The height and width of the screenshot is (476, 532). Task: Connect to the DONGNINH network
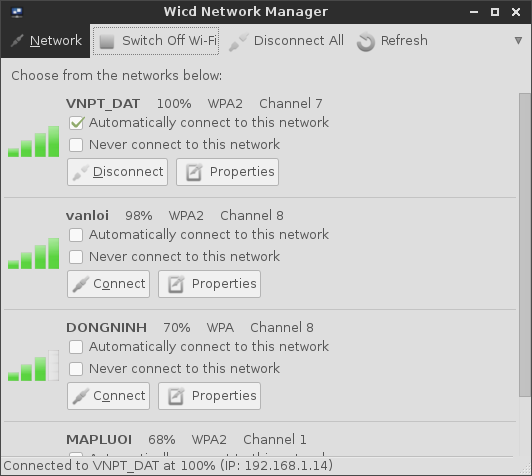click(109, 396)
